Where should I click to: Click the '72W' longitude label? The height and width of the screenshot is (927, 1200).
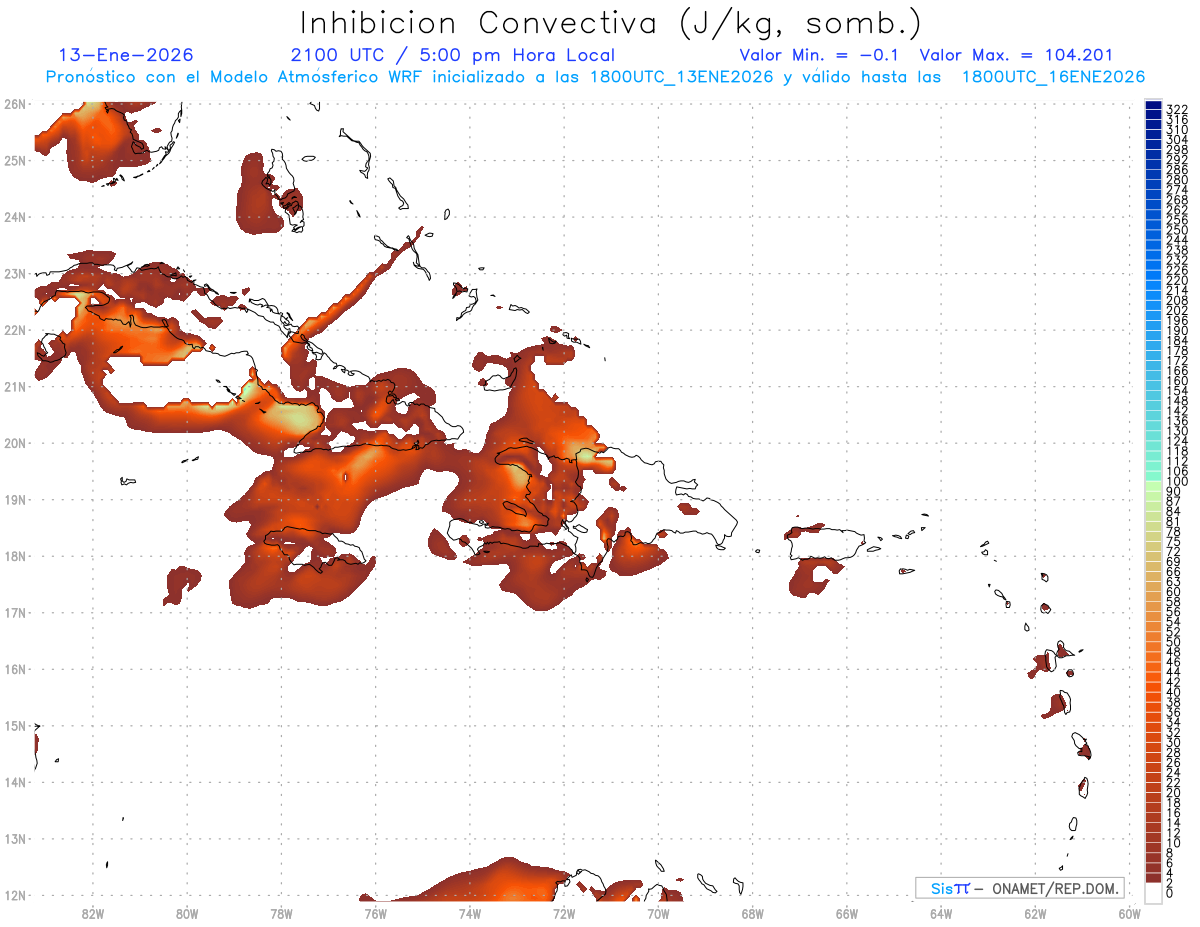(x=564, y=913)
